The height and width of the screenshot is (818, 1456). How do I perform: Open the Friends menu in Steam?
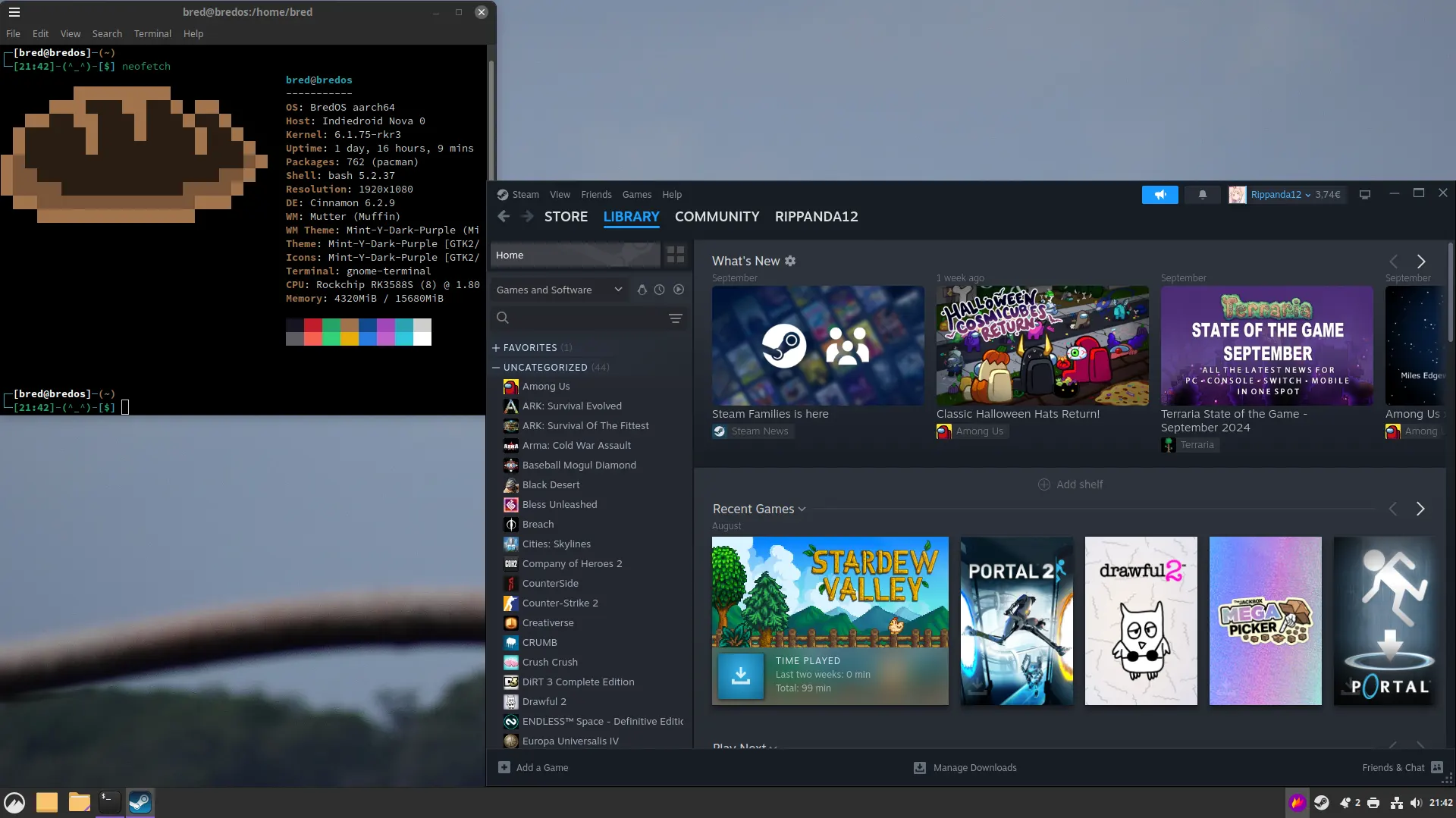[596, 195]
